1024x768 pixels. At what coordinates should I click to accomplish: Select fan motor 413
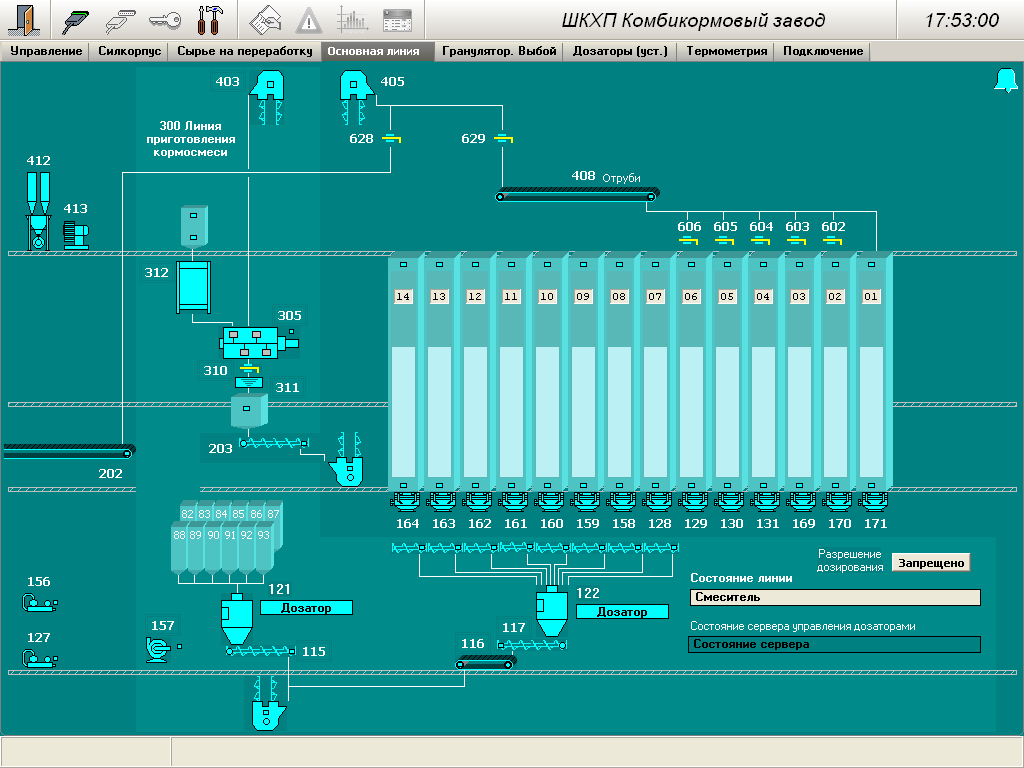(76, 235)
